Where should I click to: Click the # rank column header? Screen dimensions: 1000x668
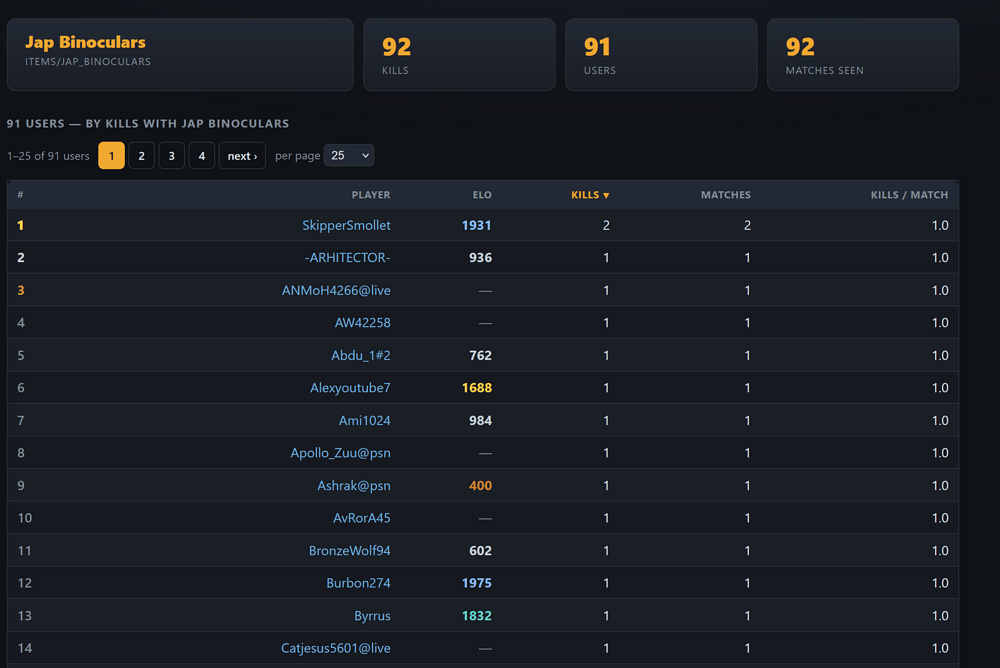(20, 195)
